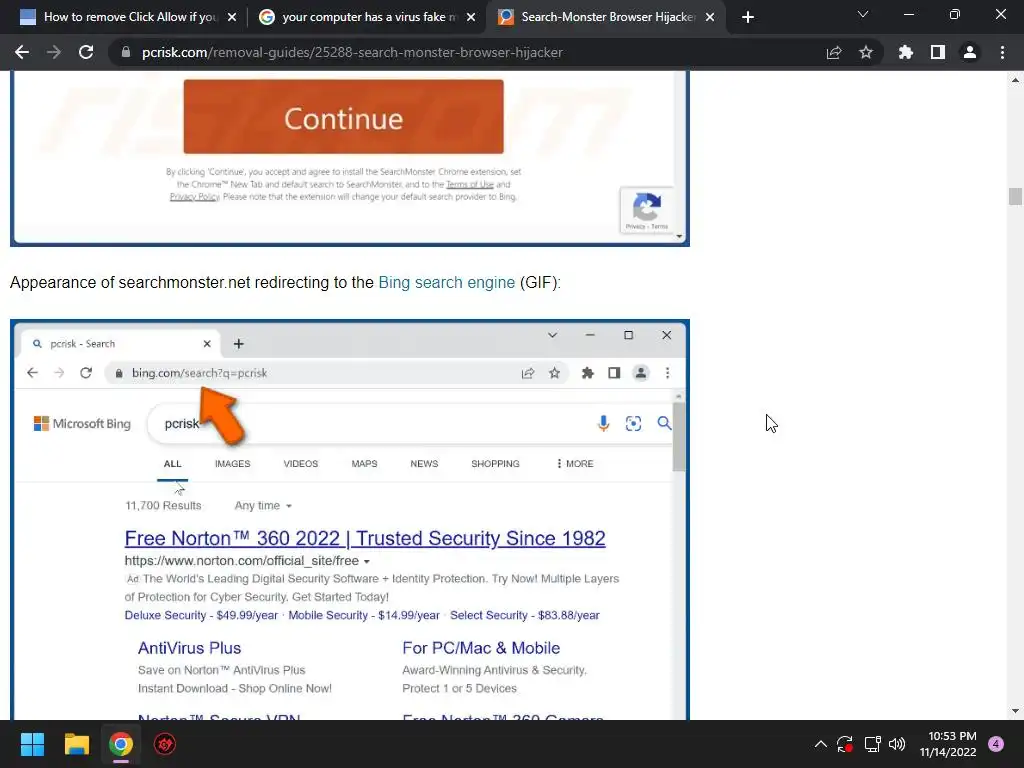The height and width of the screenshot is (768, 1024).
Task: Open the notification badge showing 4
Action: [x=996, y=744]
